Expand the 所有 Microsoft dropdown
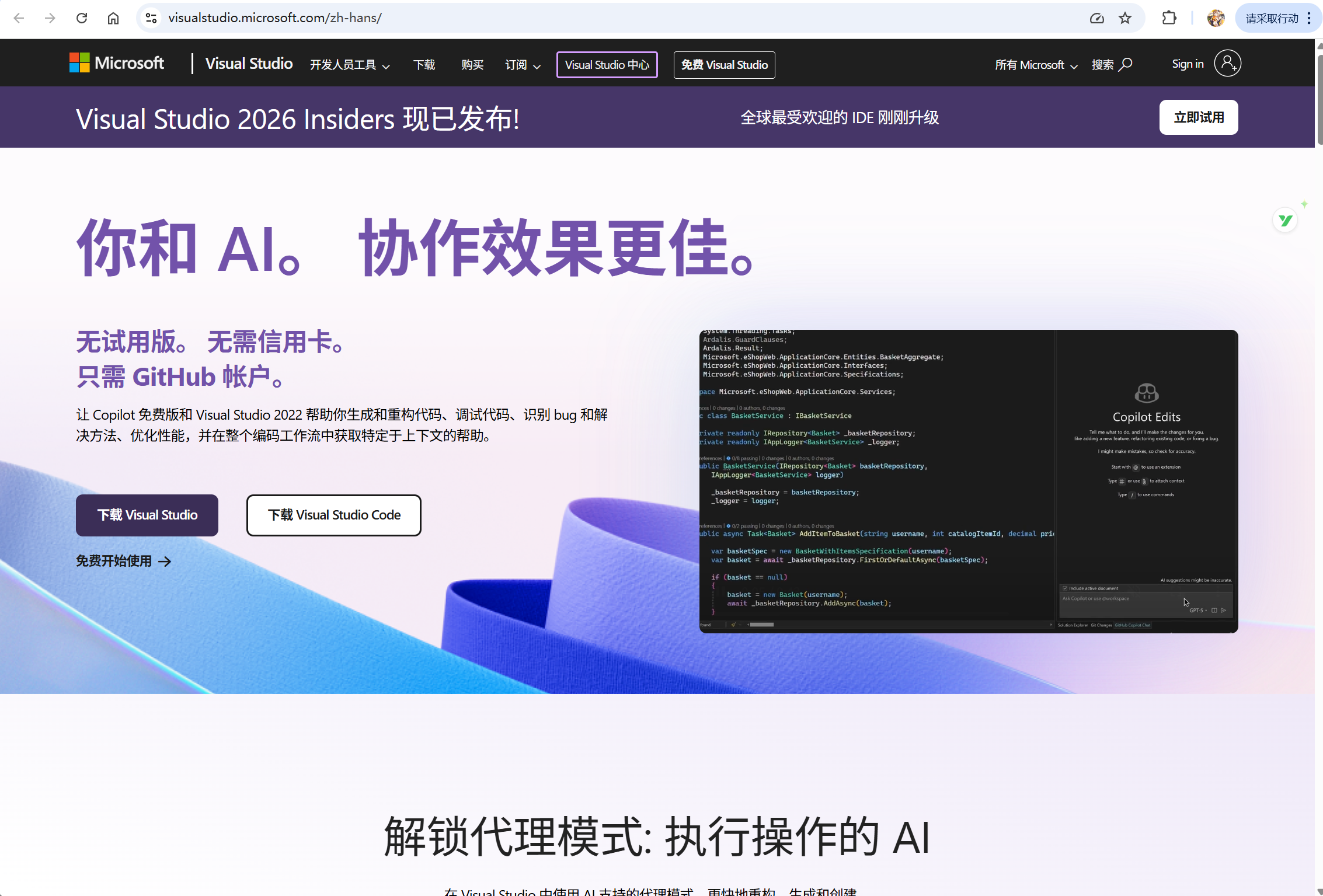 1036,65
